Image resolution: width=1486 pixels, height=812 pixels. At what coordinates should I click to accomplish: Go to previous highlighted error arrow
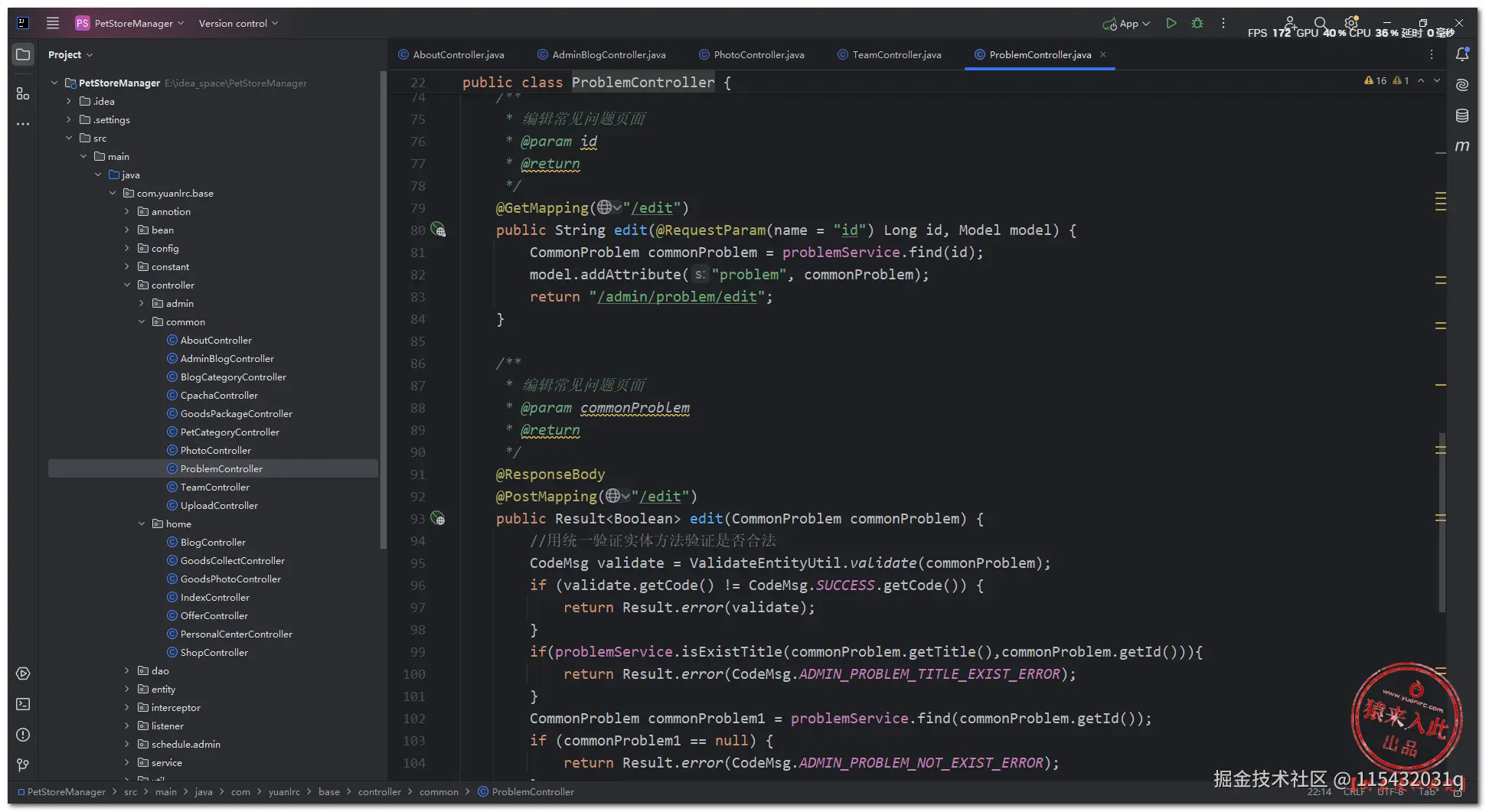[x=1421, y=80]
